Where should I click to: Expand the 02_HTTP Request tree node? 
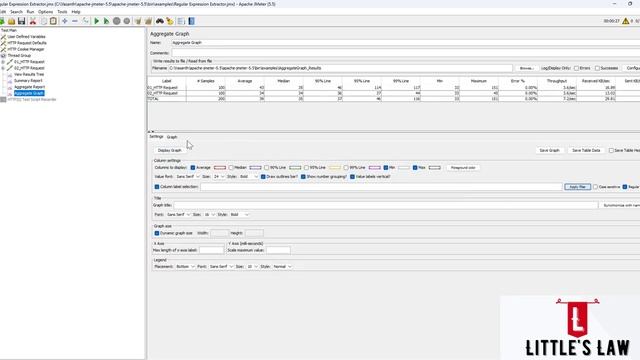(3, 68)
